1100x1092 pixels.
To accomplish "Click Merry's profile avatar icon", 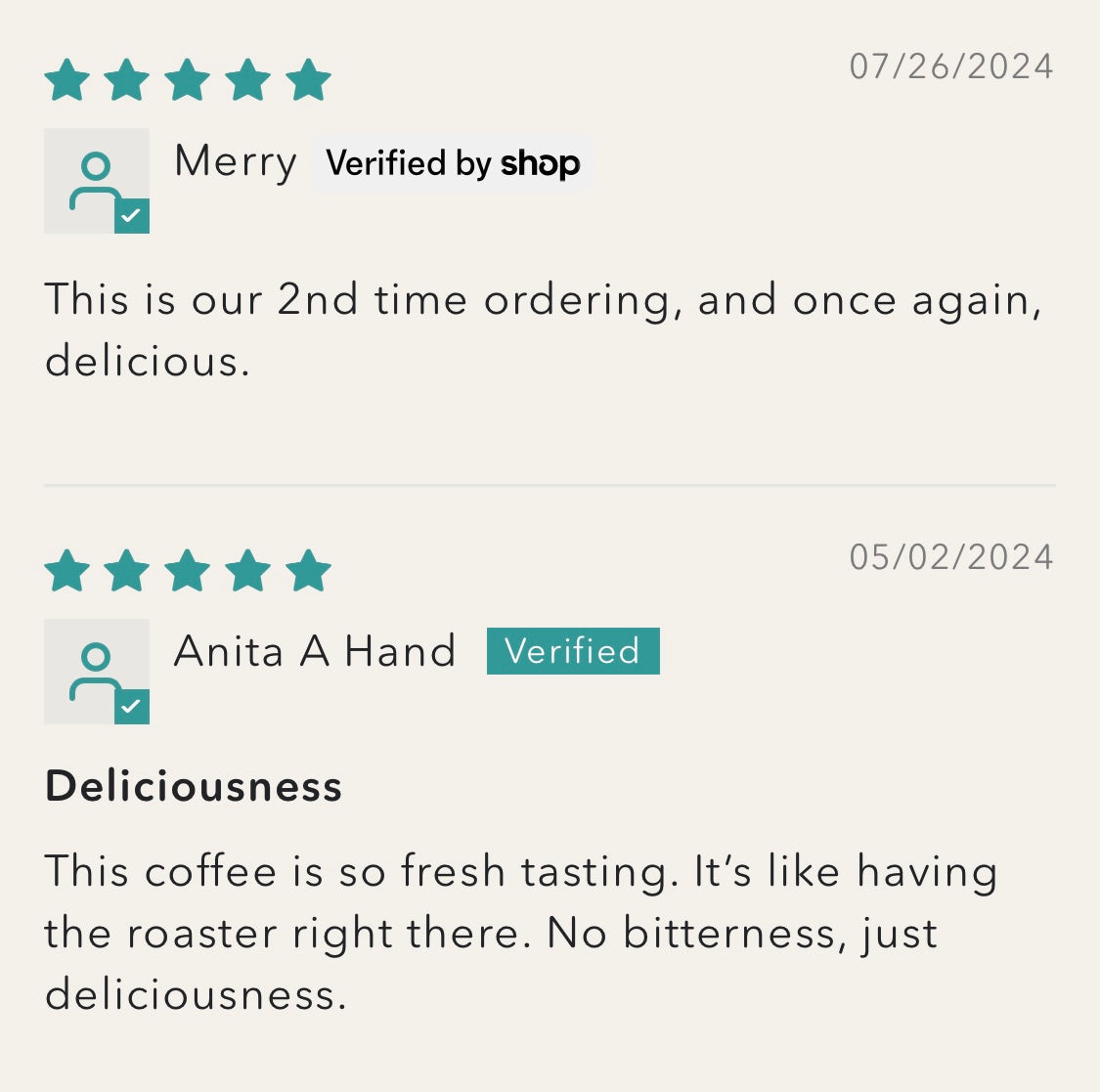I will click(x=96, y=181).
